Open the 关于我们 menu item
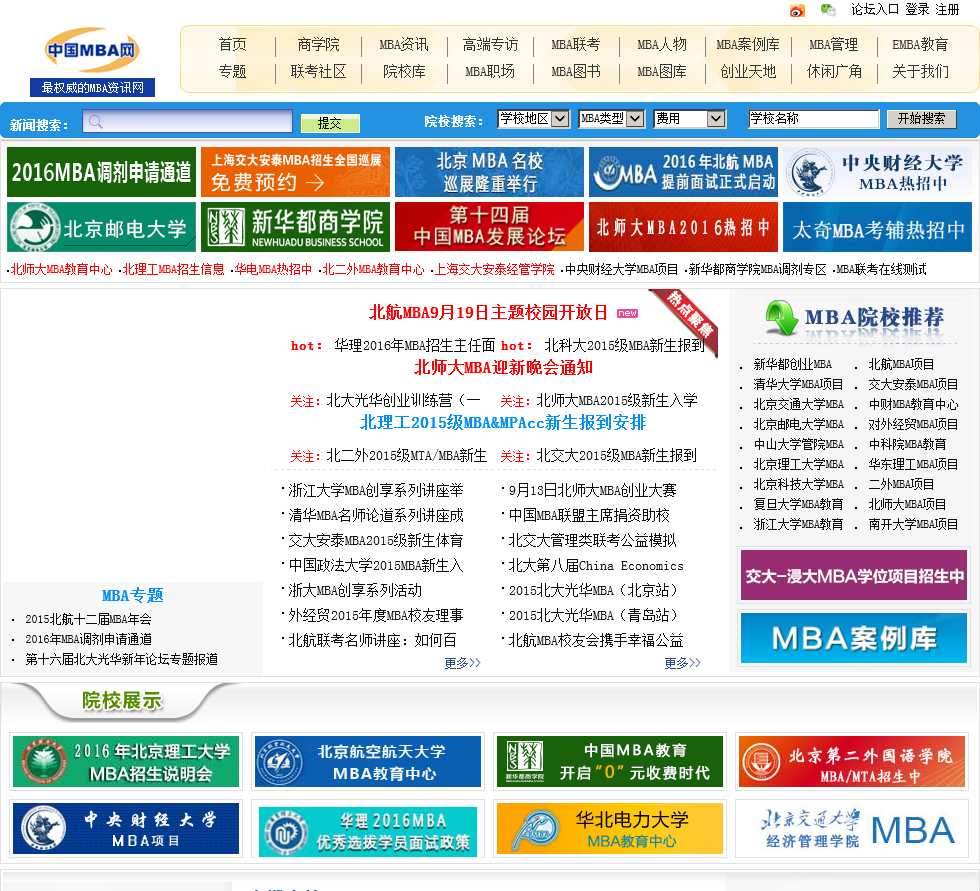This screenshot has height=891, width=980. [x=920, y=72]
